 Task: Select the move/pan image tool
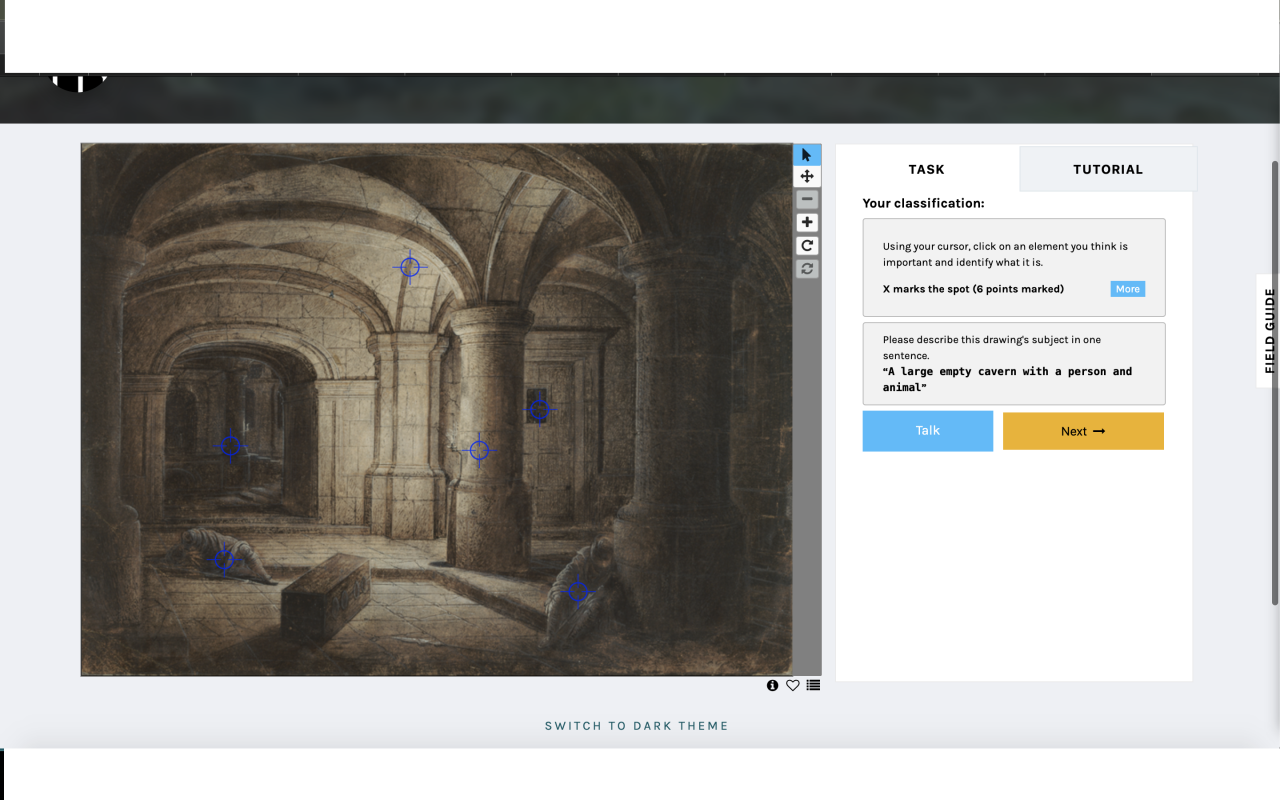(x=807, y=176)
